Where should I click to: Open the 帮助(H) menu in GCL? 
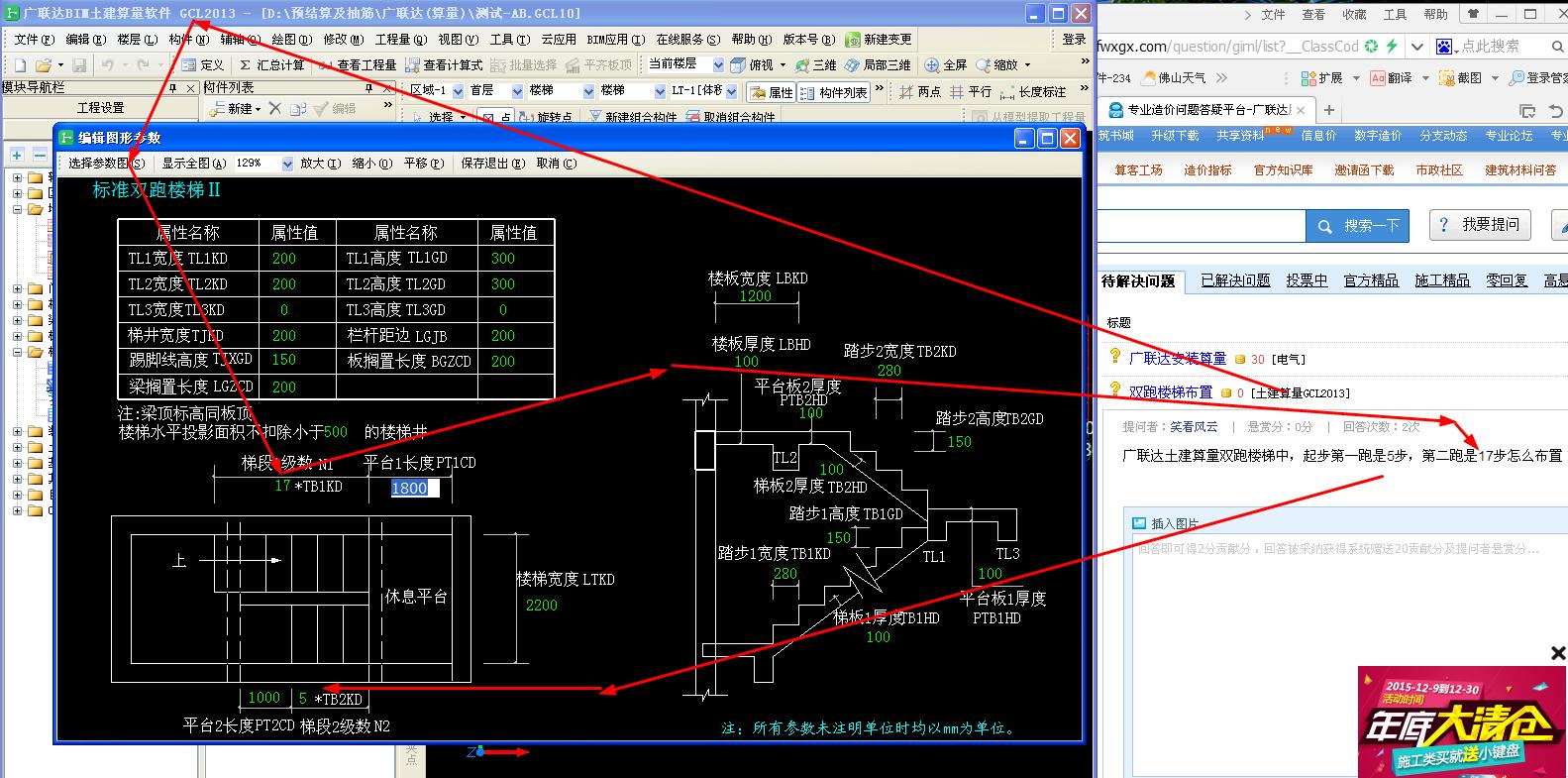751,40
